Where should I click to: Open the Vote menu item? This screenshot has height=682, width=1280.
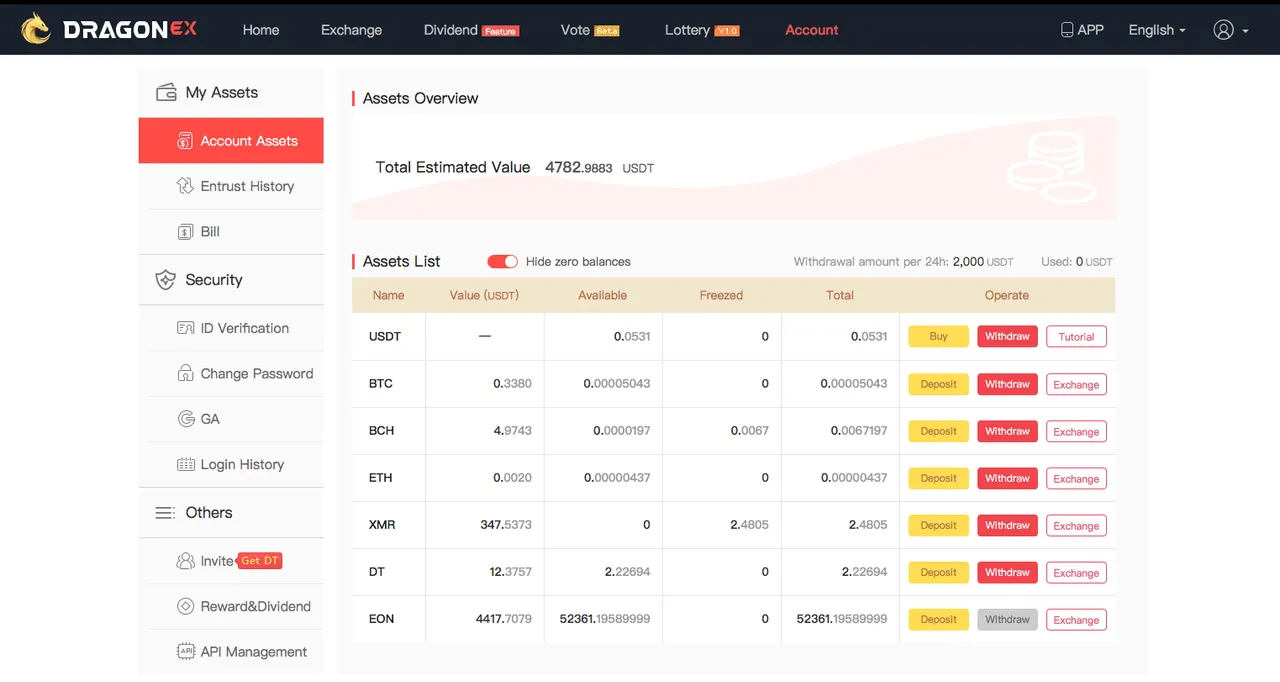coord(590,30)
